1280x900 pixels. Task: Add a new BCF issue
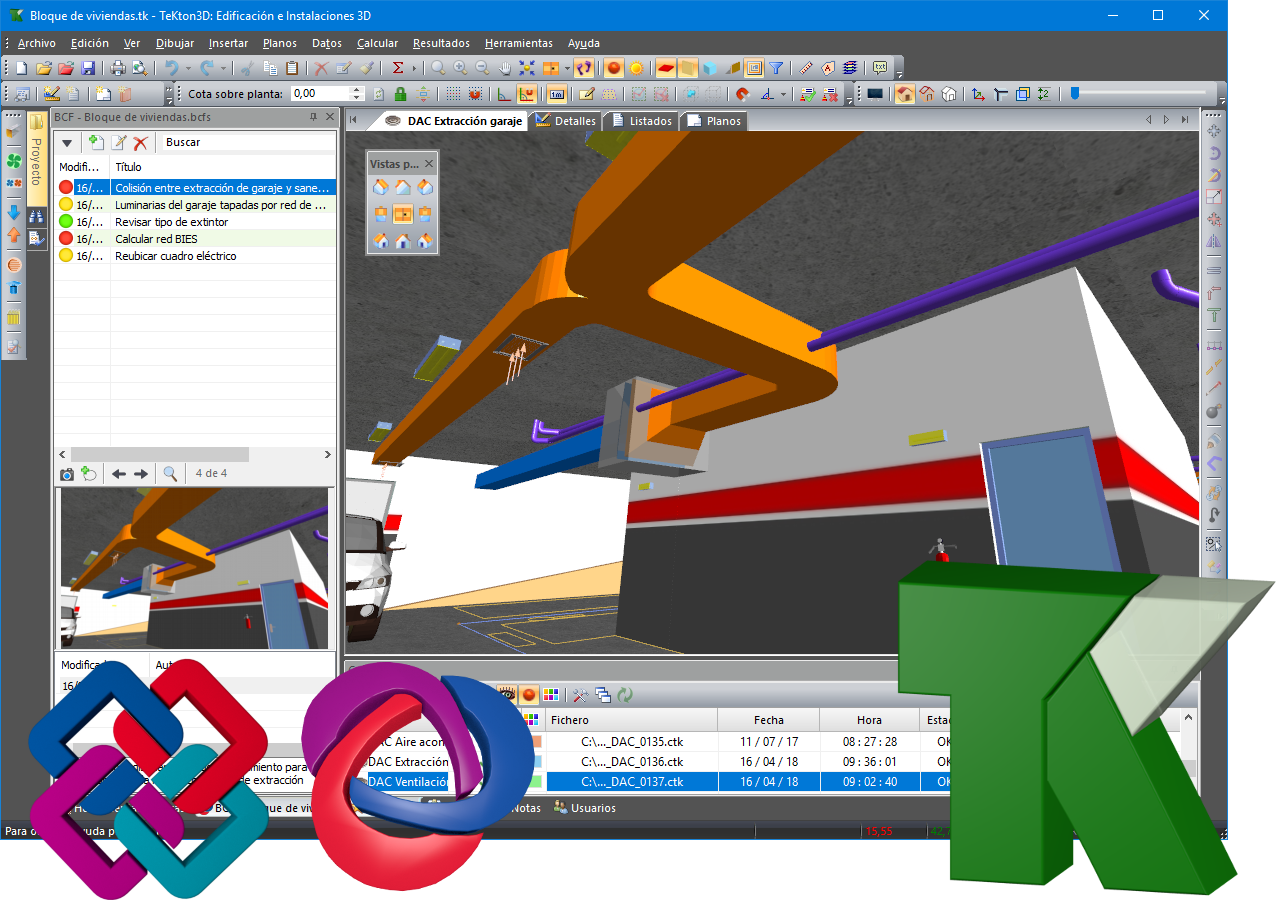click(97, 143)
